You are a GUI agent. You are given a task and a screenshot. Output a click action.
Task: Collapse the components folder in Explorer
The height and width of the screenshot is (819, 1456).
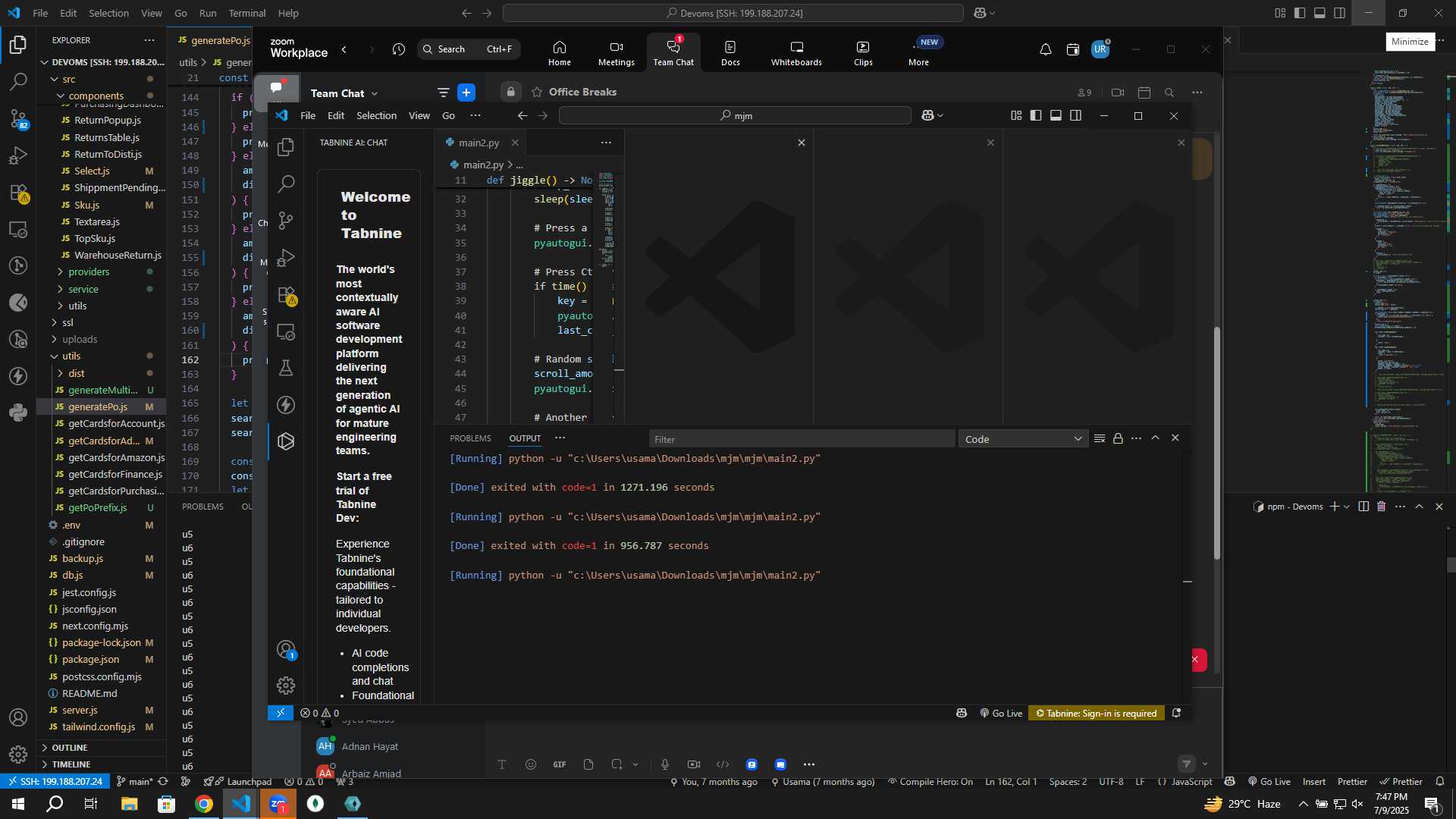(x=96, y=96)
